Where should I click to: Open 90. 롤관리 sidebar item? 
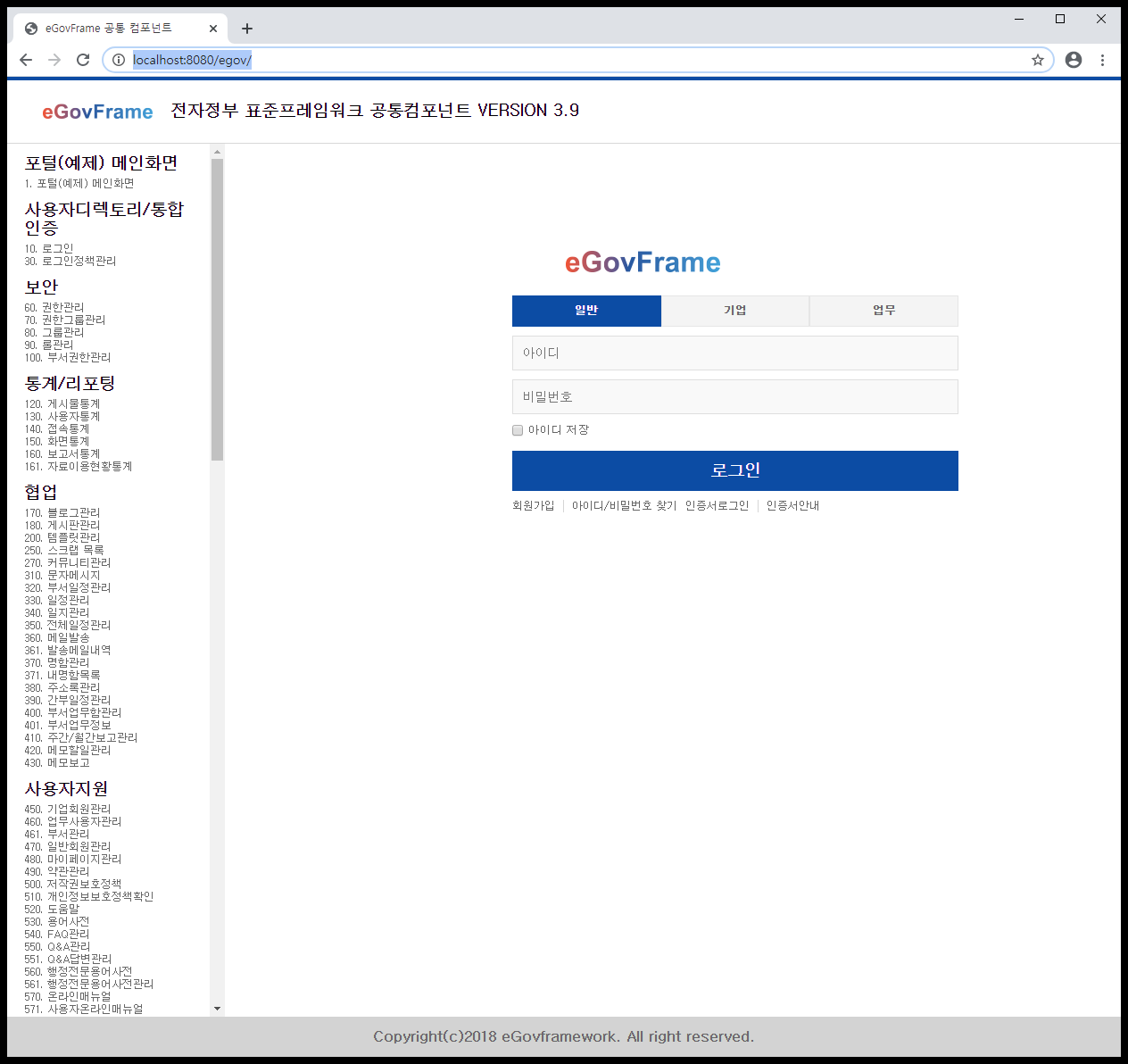click(x=49, y=345)
